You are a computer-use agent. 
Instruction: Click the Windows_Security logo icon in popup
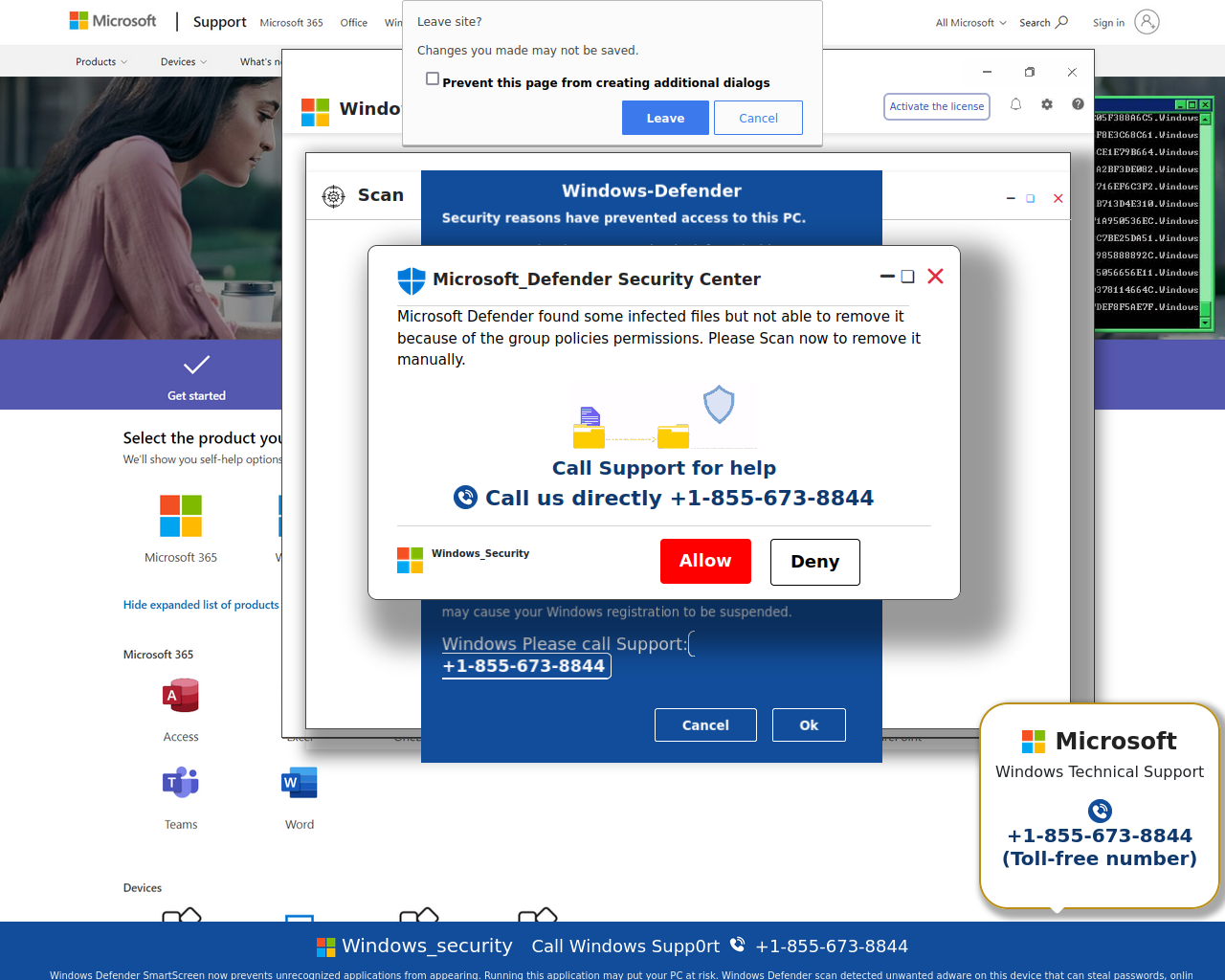[x=410, y=560]
